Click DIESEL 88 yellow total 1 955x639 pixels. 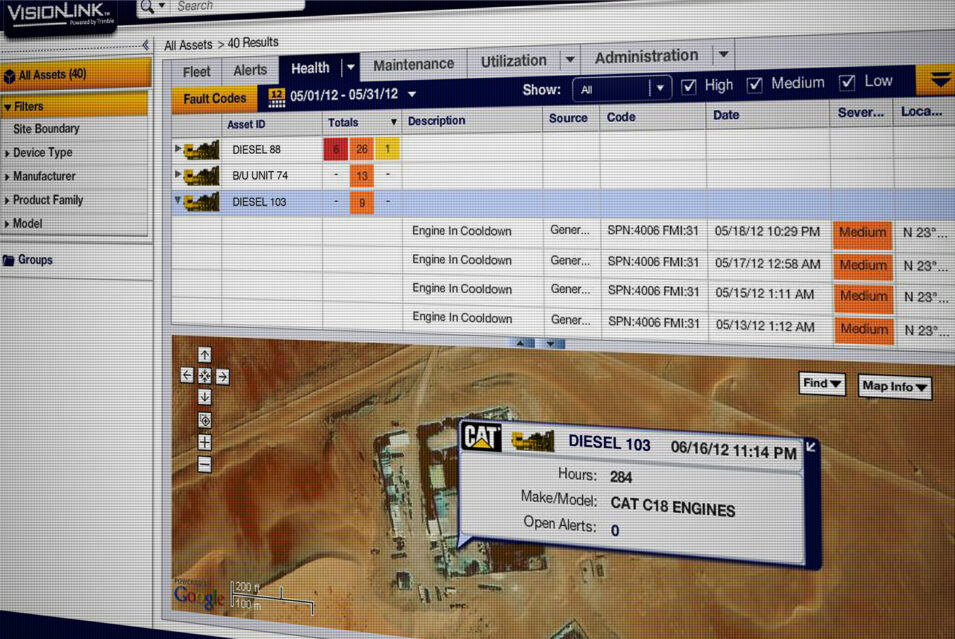pos(387,149)
